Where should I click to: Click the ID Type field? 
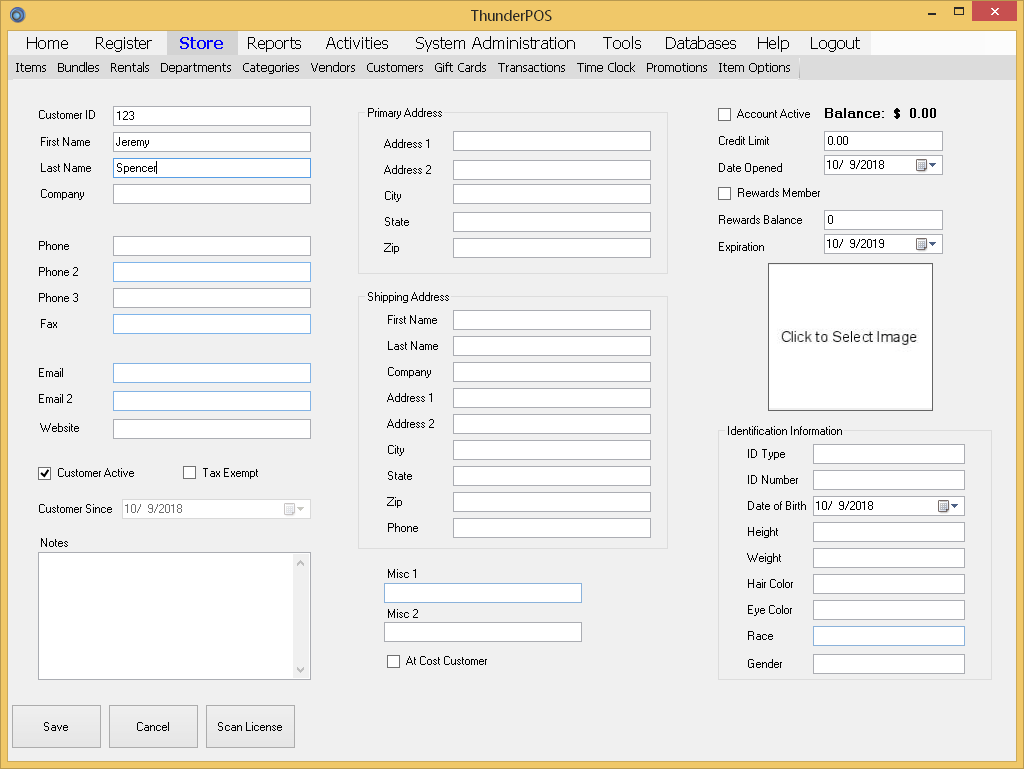tap(889, 454)
